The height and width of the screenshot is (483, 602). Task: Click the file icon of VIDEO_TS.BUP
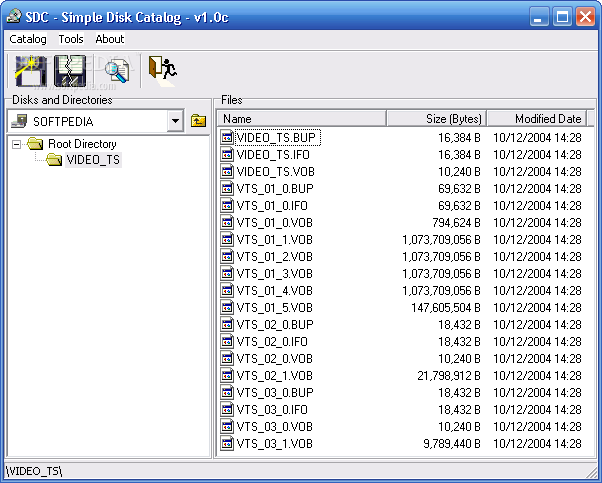(227, 137)
